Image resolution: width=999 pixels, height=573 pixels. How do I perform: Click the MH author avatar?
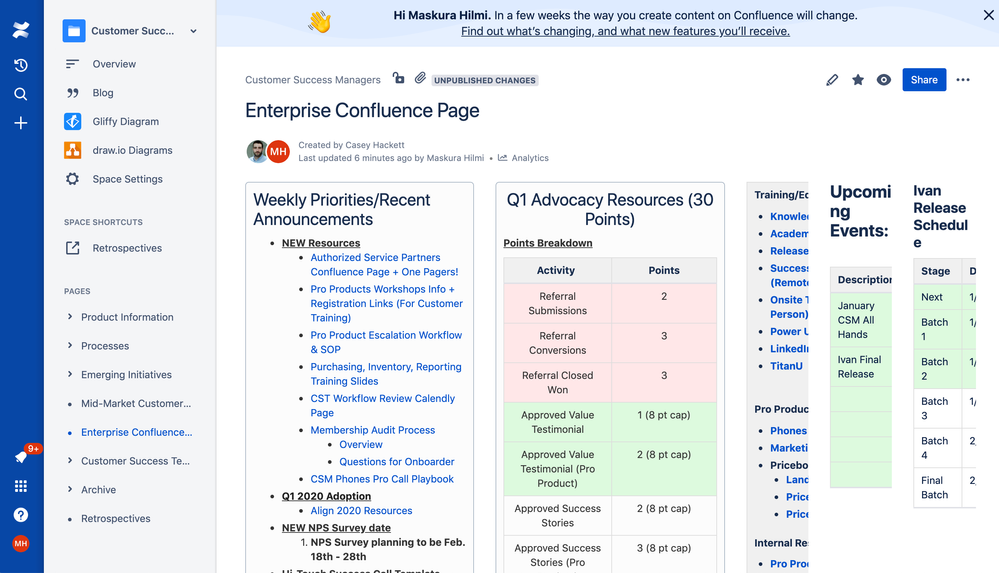[278, 152]
